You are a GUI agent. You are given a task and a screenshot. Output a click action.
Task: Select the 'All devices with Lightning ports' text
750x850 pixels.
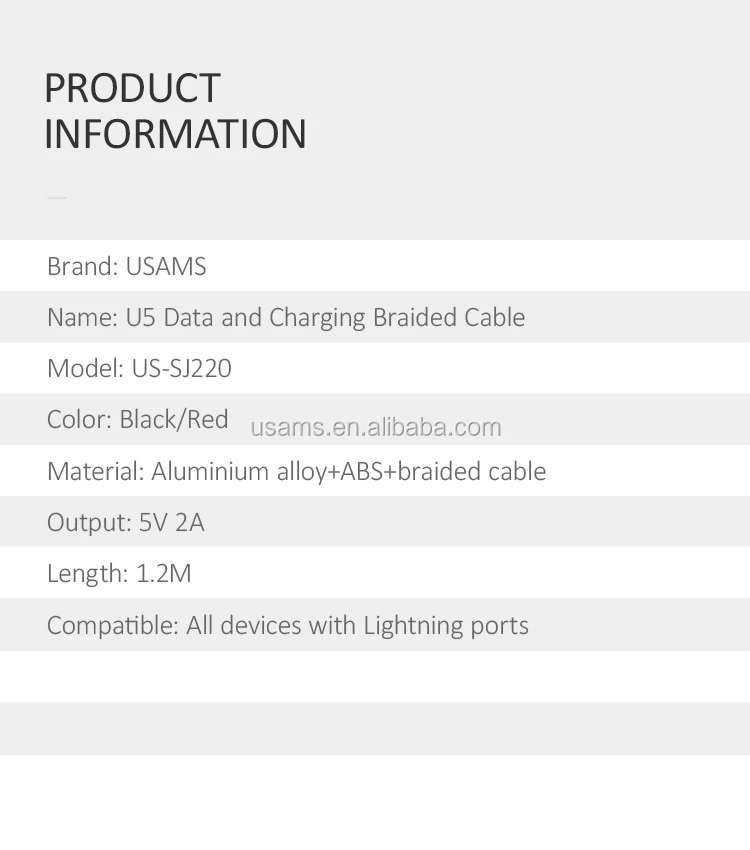357,626
